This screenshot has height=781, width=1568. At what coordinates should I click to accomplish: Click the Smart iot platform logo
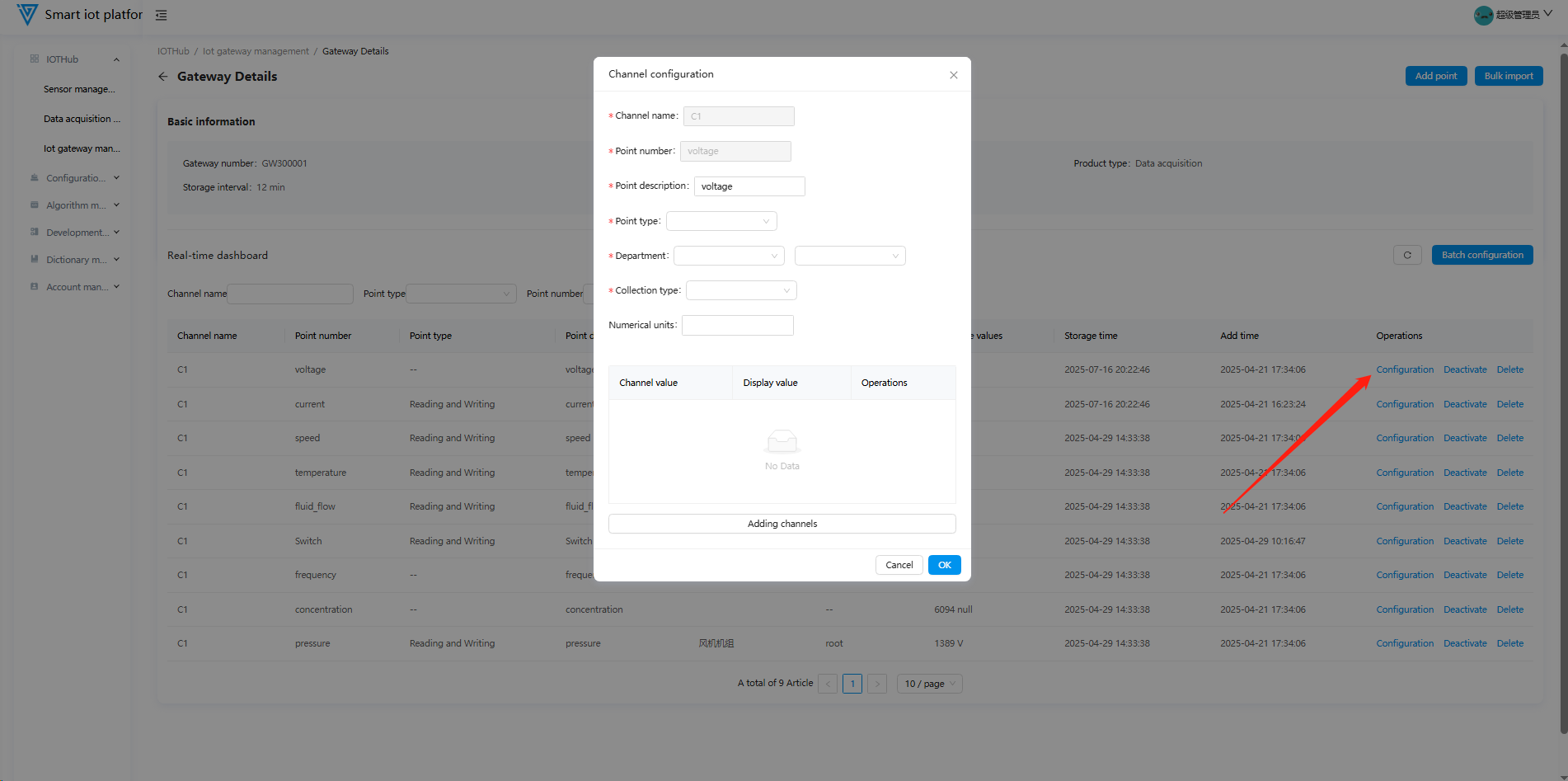[x=27, y=14]
